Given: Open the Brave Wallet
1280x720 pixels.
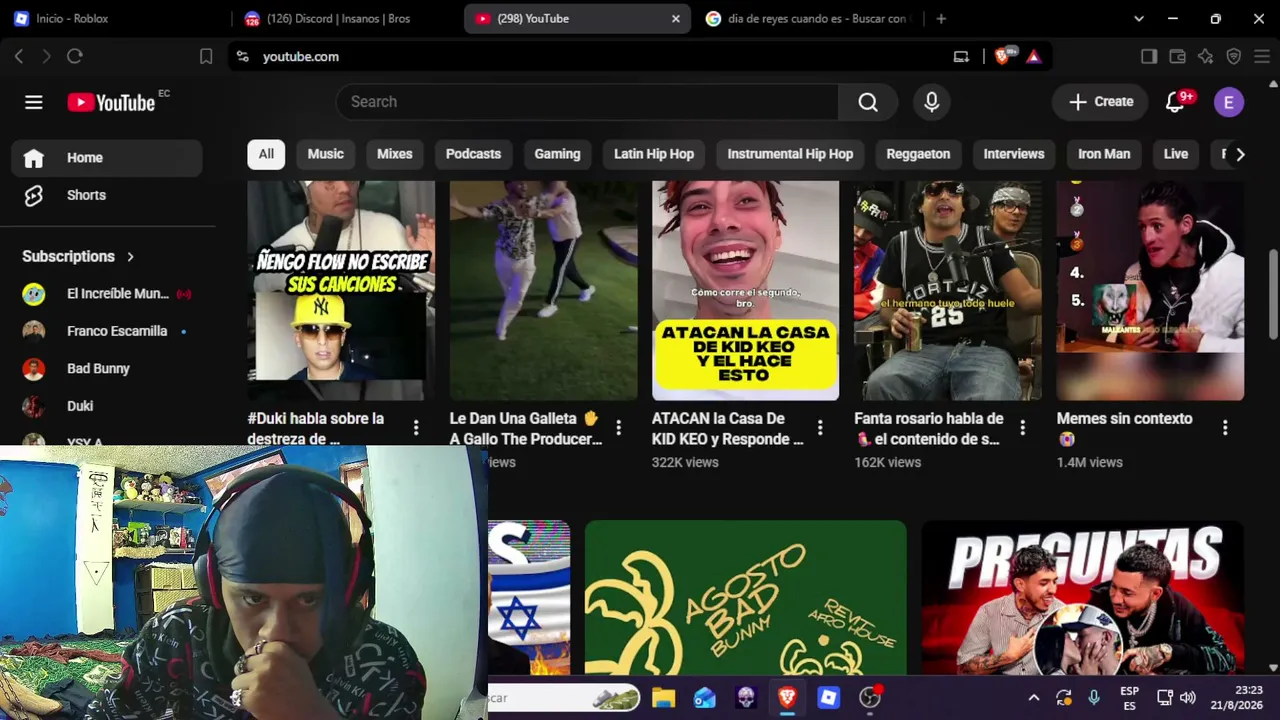Looking at the screenshot, I should click(1177, 57).
